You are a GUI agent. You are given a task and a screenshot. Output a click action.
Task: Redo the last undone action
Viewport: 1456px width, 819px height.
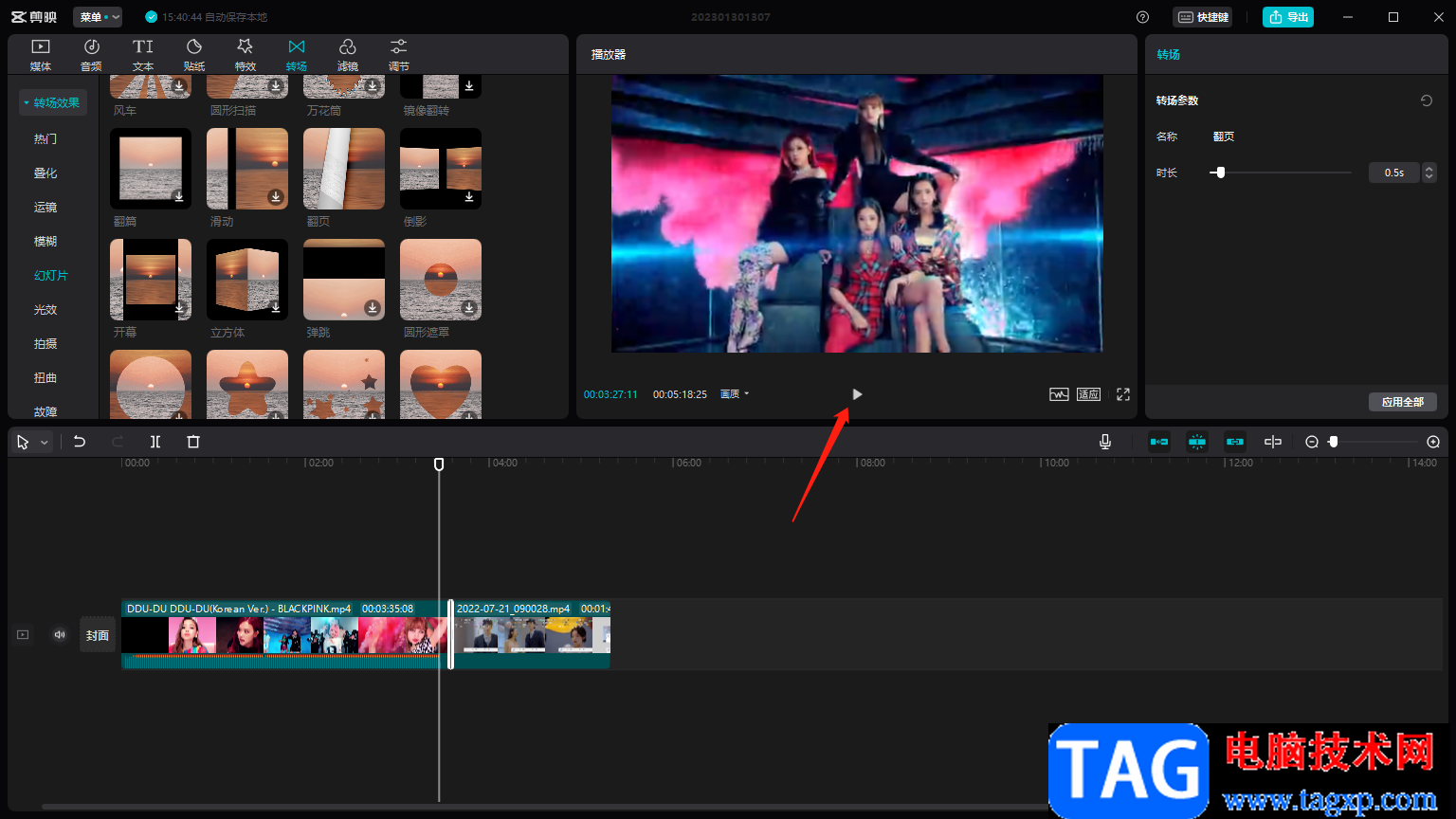pos(118,442)
